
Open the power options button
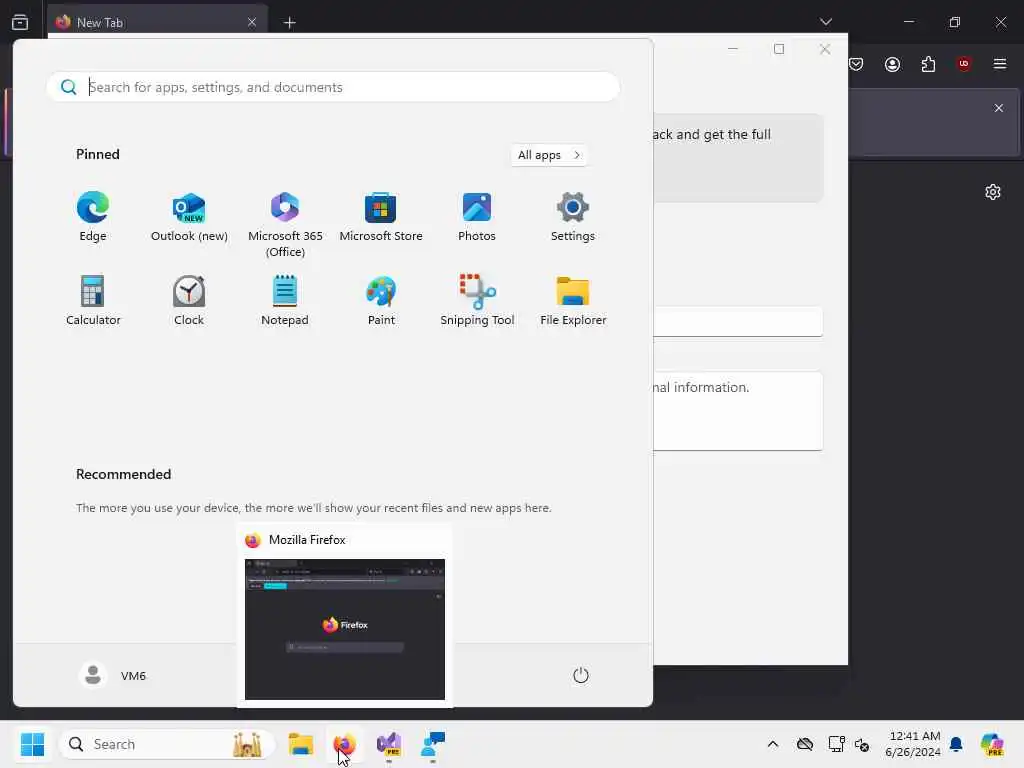coord(581,675)
